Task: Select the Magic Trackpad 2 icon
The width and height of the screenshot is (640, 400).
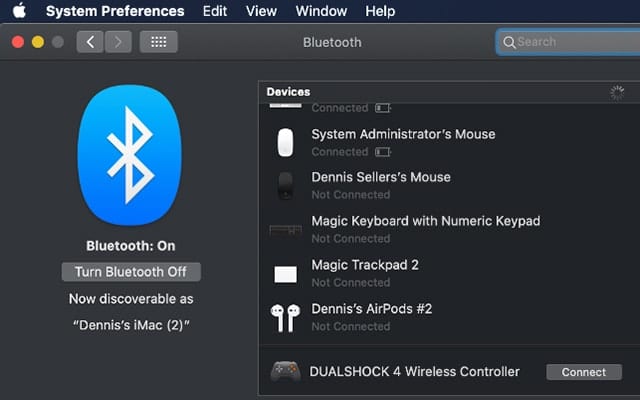Action: click(286, 274)
